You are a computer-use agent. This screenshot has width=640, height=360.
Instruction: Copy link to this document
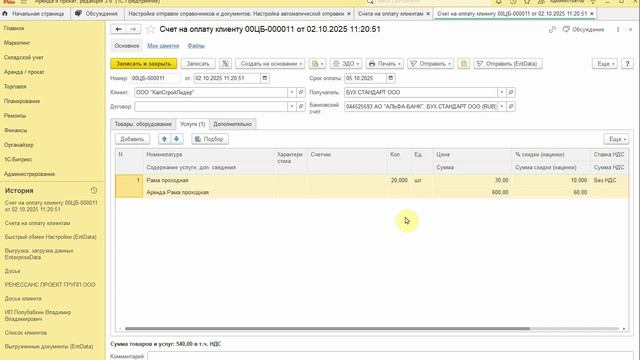tap(552, 29)
